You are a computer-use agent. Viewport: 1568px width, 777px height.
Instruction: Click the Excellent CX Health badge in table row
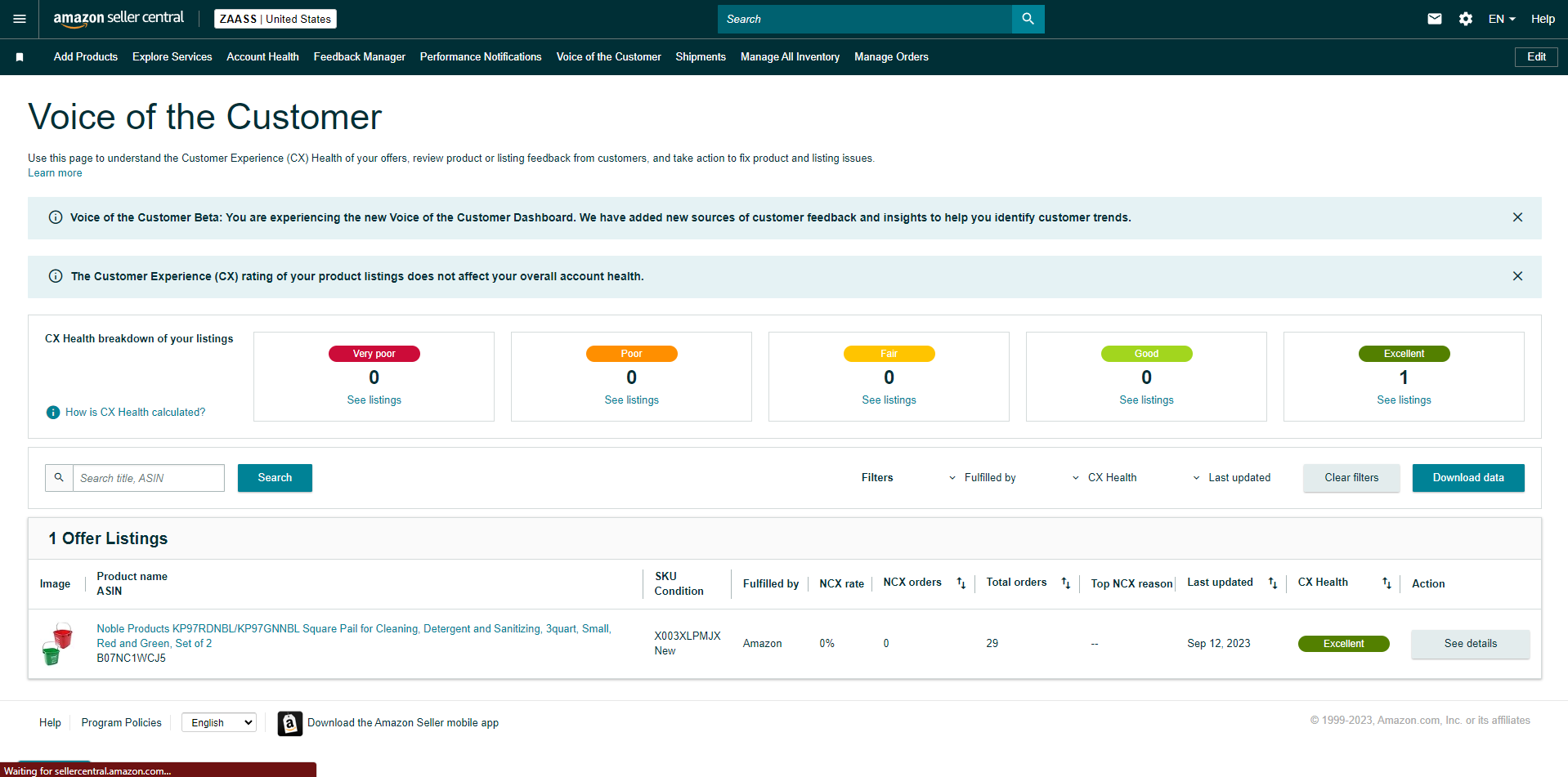click(1344, 644)
